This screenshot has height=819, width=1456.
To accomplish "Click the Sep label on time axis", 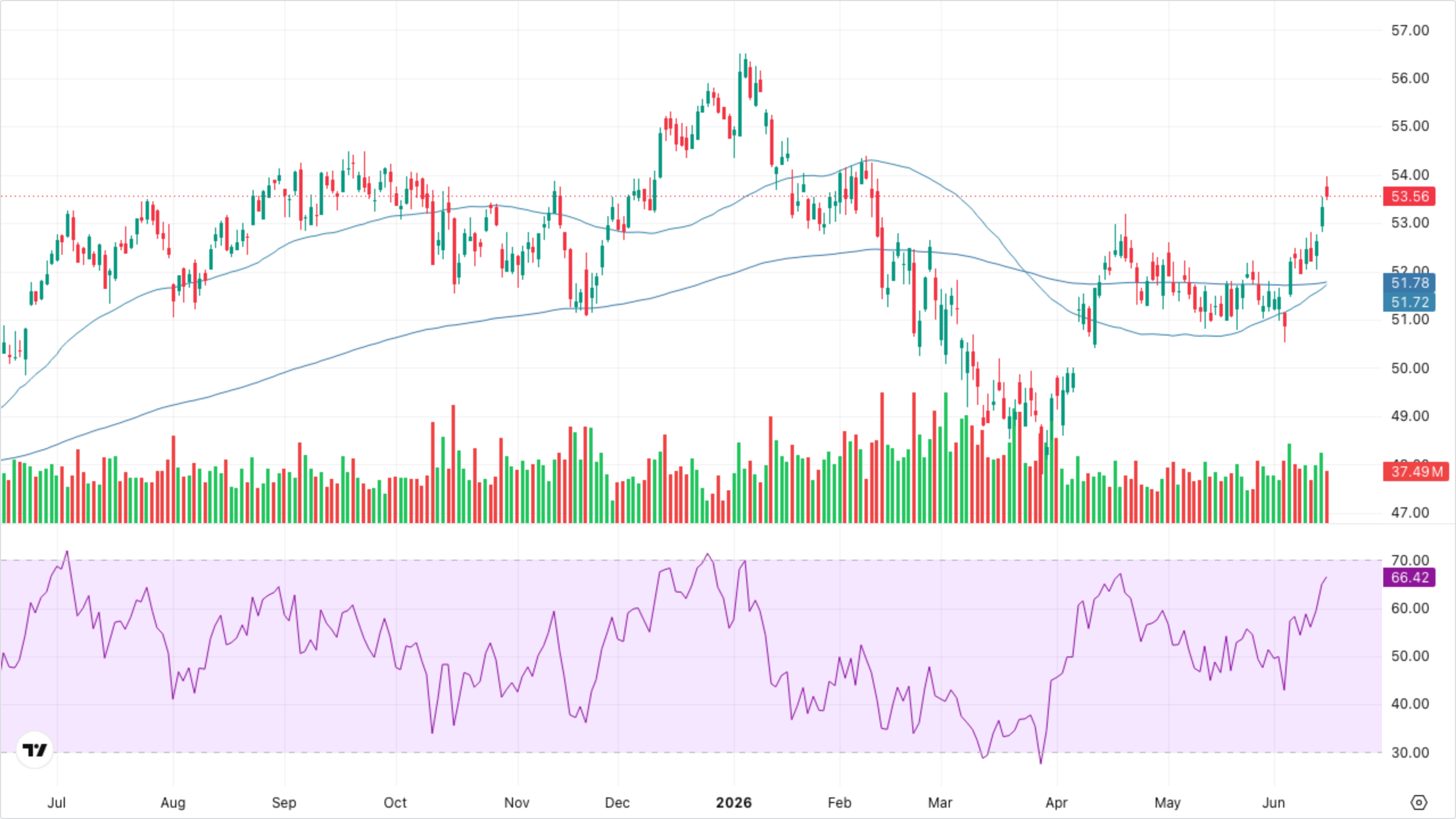I will point(284,803).
